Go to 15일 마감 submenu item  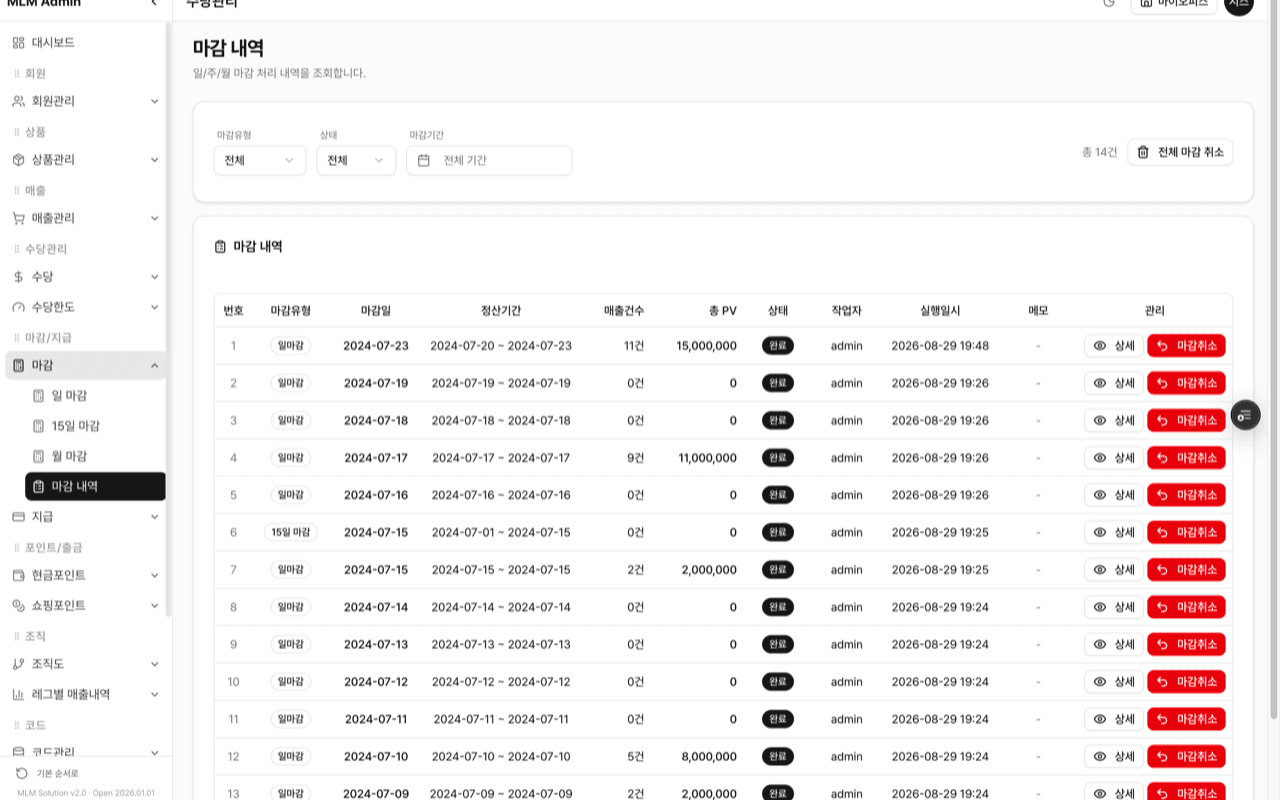[95, 426]
